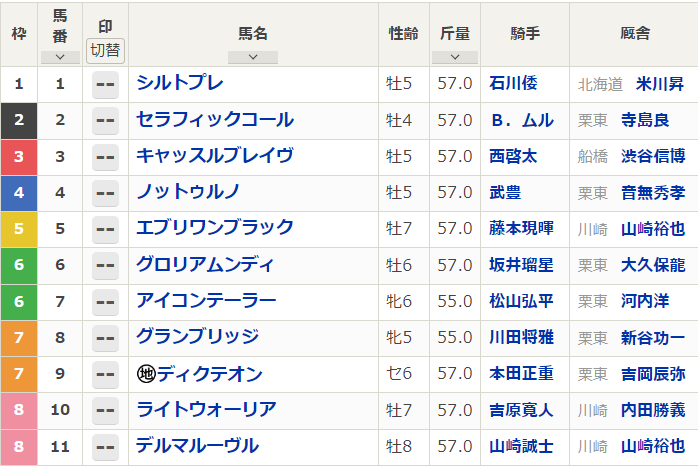This screenshot has width=698, height=467.
Task: Click the red frame 3 color cell
Action: tap(19, 157)
